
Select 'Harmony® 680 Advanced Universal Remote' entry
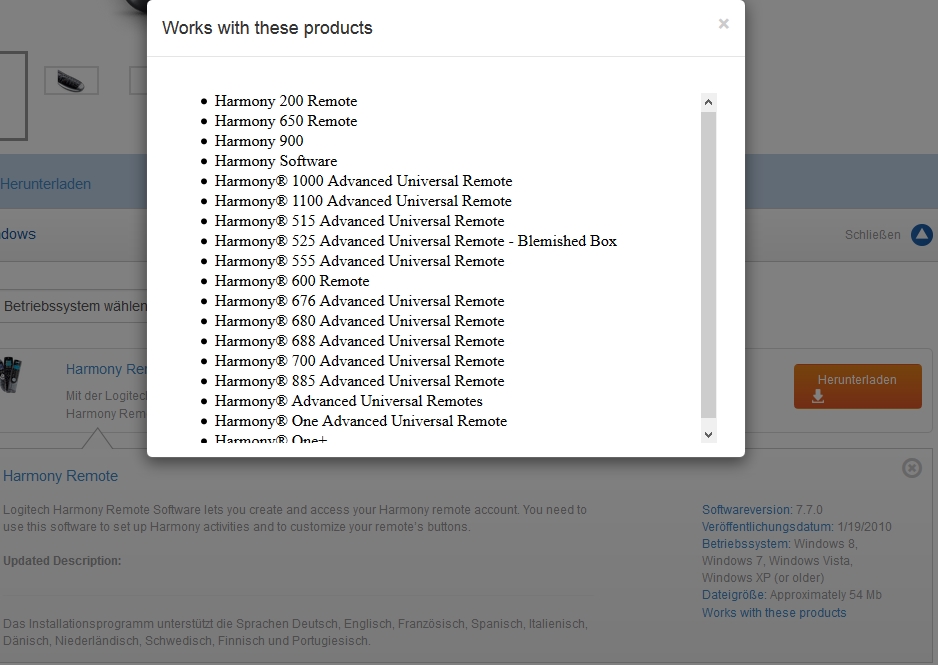click(360, 321)
